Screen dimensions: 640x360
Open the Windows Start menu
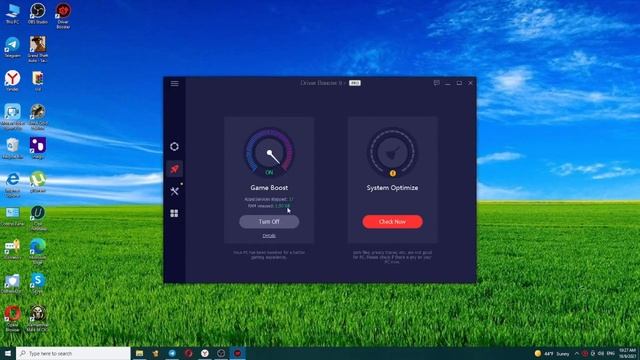[x=8, y=353]
